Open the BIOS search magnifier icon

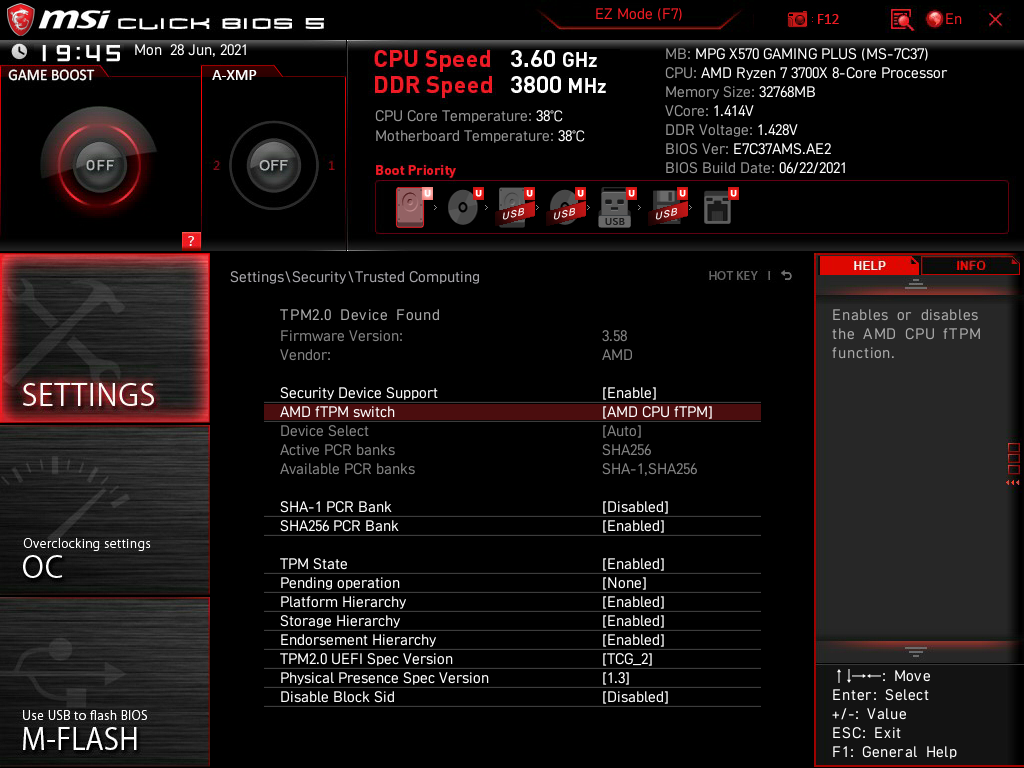point(902,20)
